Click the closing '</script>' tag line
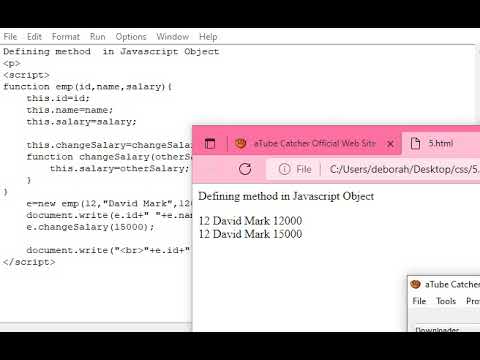The height and width of the screenshot is (360, 480). point(29,262)
